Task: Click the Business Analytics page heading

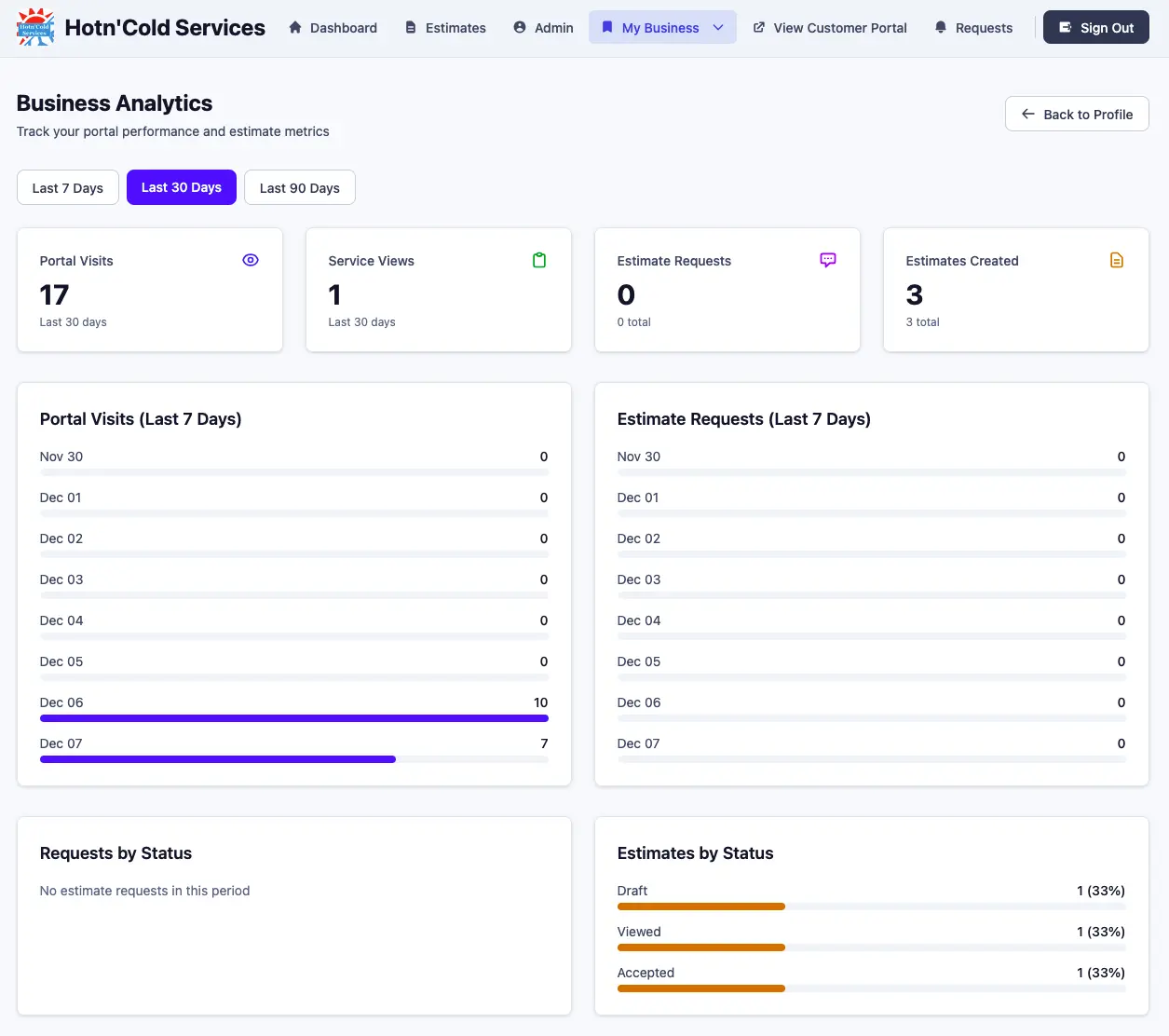Action: pyautogui.click(x=115, y=103)
